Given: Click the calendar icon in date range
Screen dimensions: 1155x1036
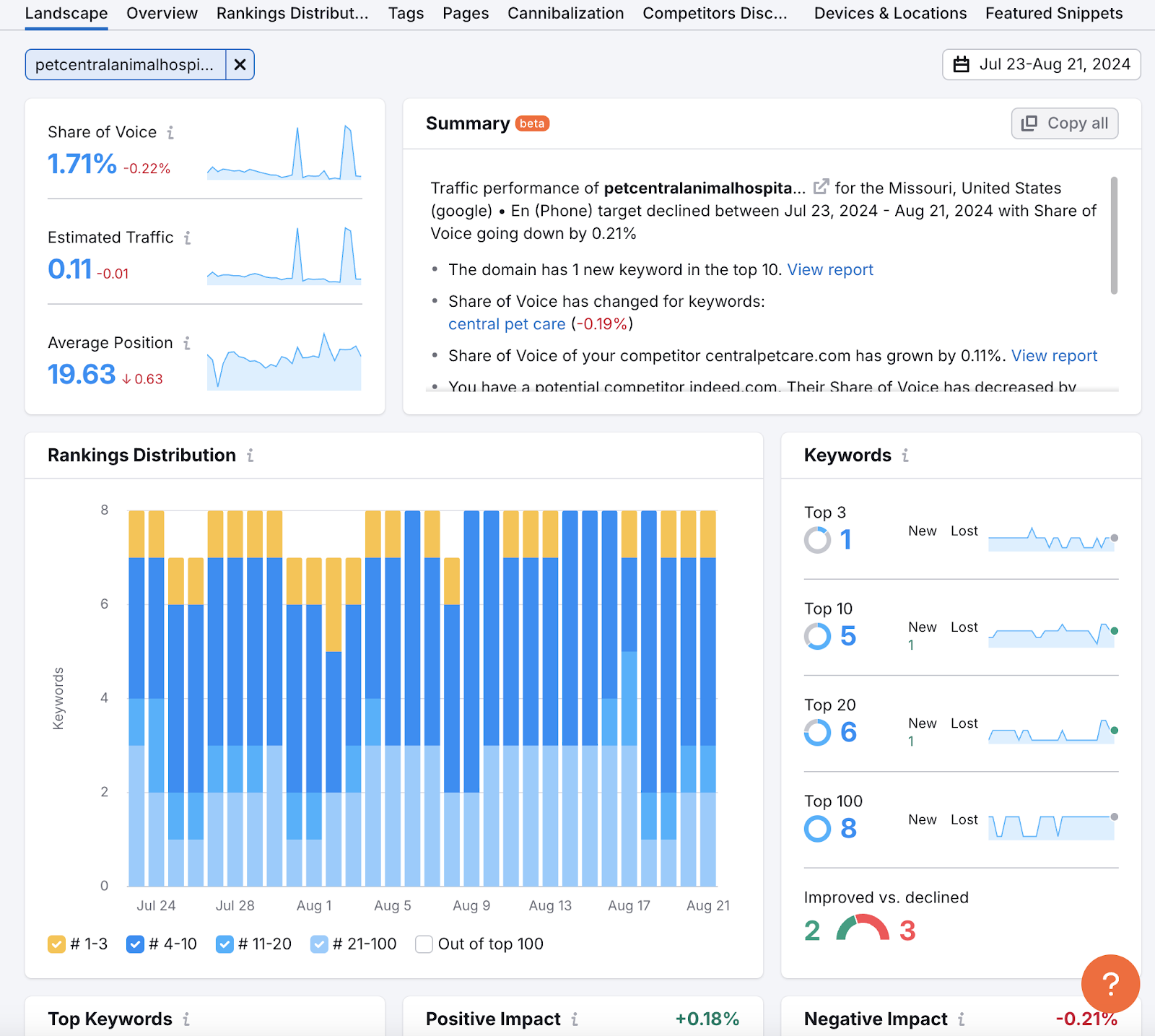Looking at the screenshot, I should [961, 64].
